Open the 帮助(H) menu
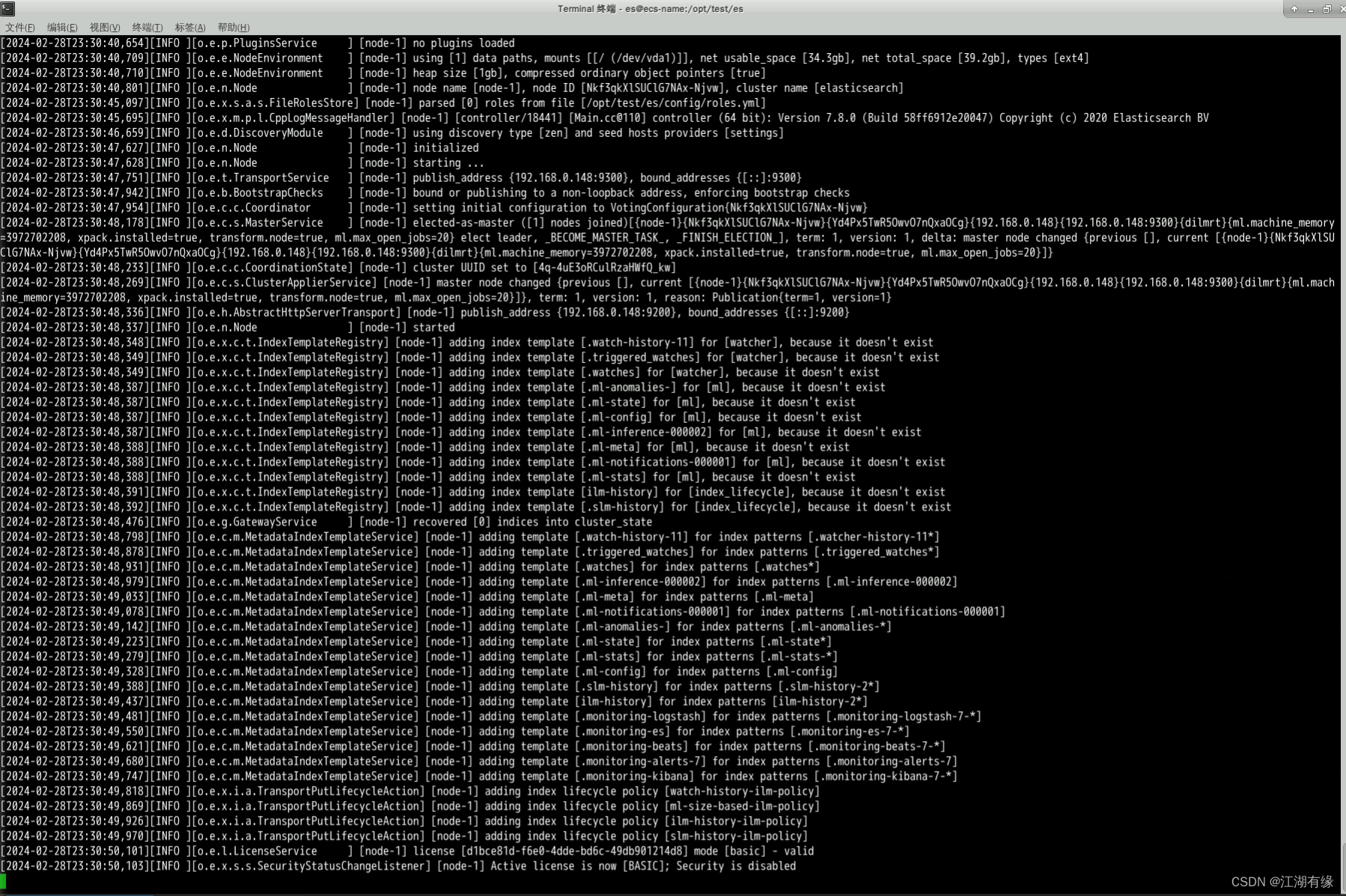This screenshot has width=1346, height=896. 234,28
